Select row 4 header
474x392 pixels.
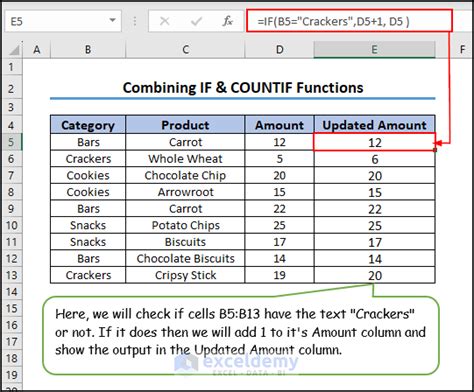[11, 125]
